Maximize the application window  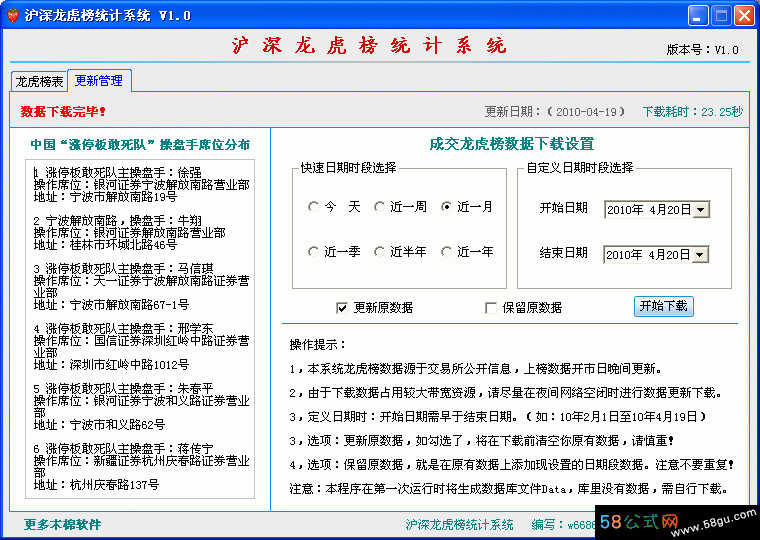[721, 16]
